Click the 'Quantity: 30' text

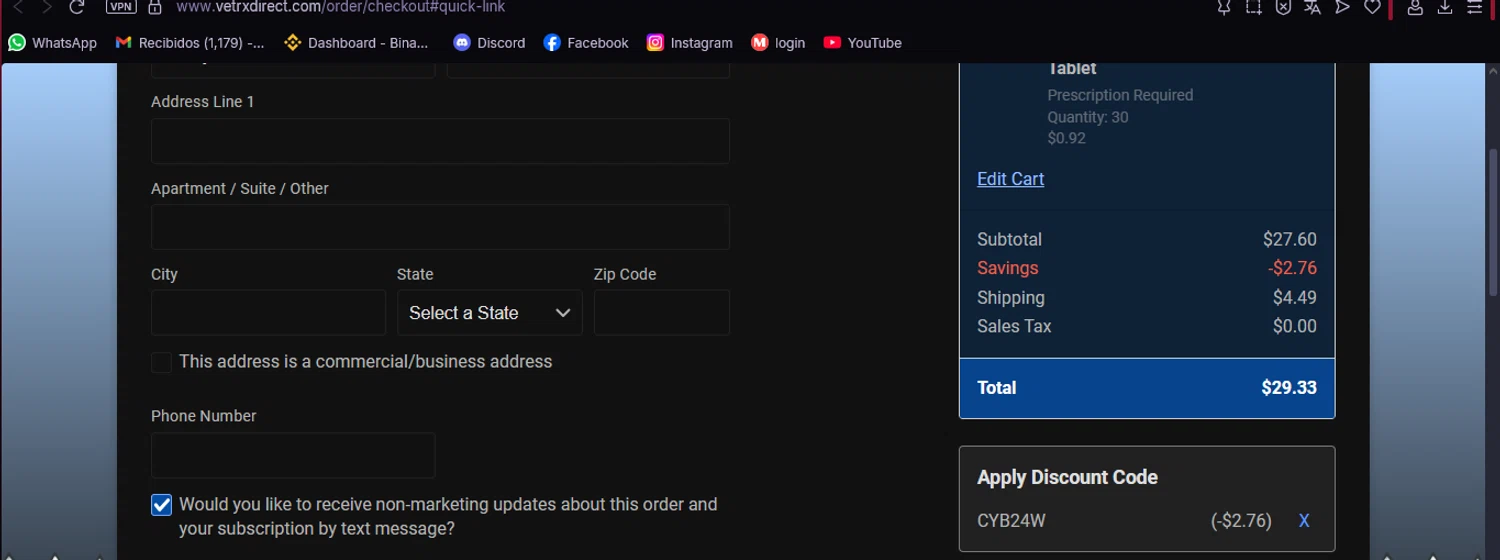(1088, 117)
